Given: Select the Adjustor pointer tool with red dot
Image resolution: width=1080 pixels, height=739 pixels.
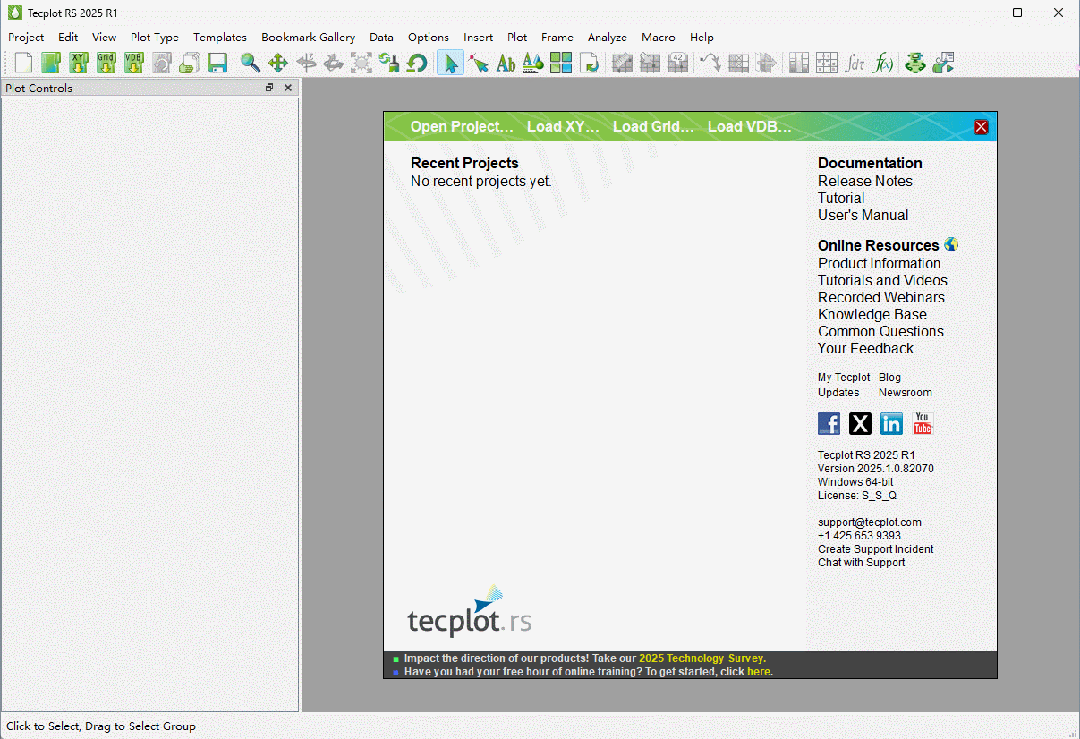Looking at the screenshot, I should 478,63.
